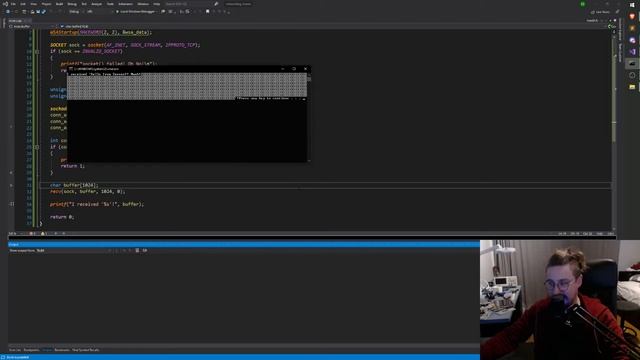
Task: Click the Save All toolbar icon
Action: coord(44,12)
